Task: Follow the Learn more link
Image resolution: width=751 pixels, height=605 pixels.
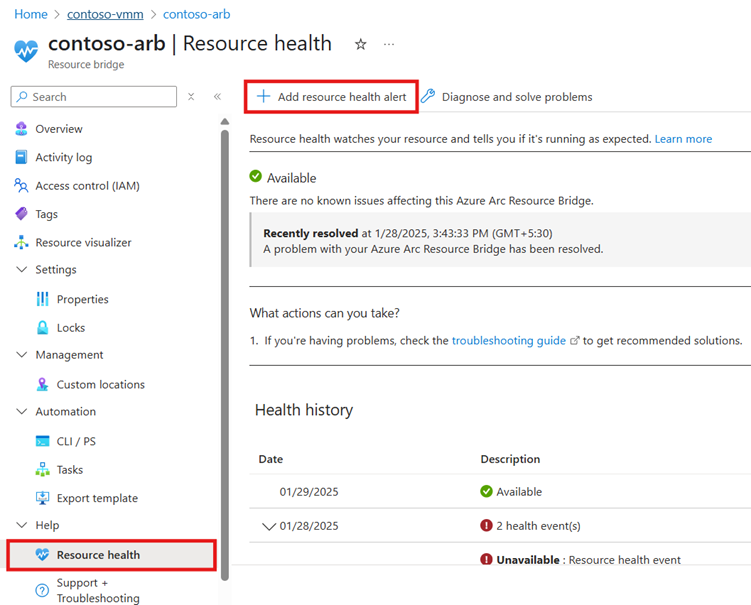Action: pyautogui.click(x=683, y=139)
